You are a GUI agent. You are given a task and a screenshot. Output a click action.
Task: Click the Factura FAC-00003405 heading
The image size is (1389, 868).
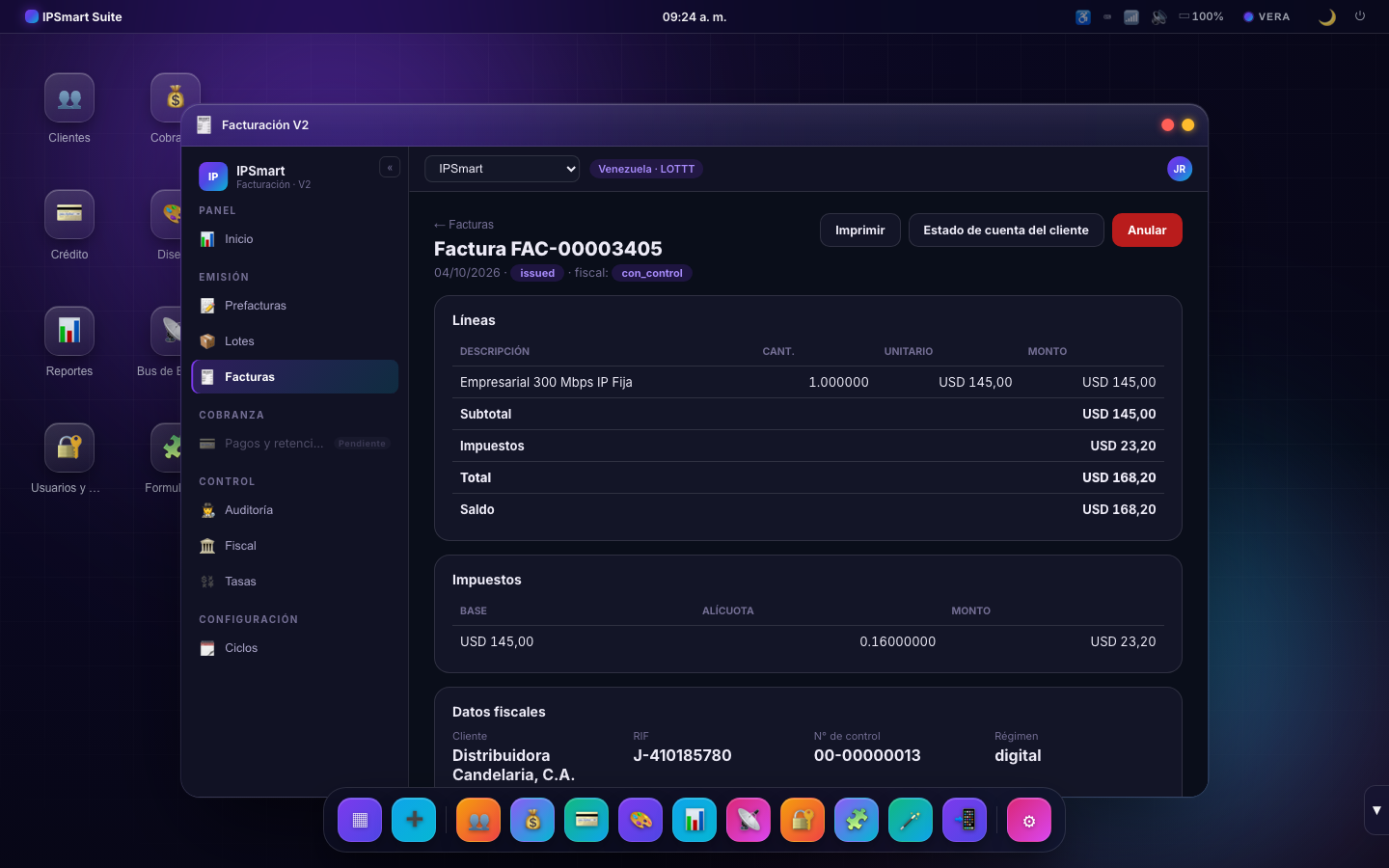point(548,249)
